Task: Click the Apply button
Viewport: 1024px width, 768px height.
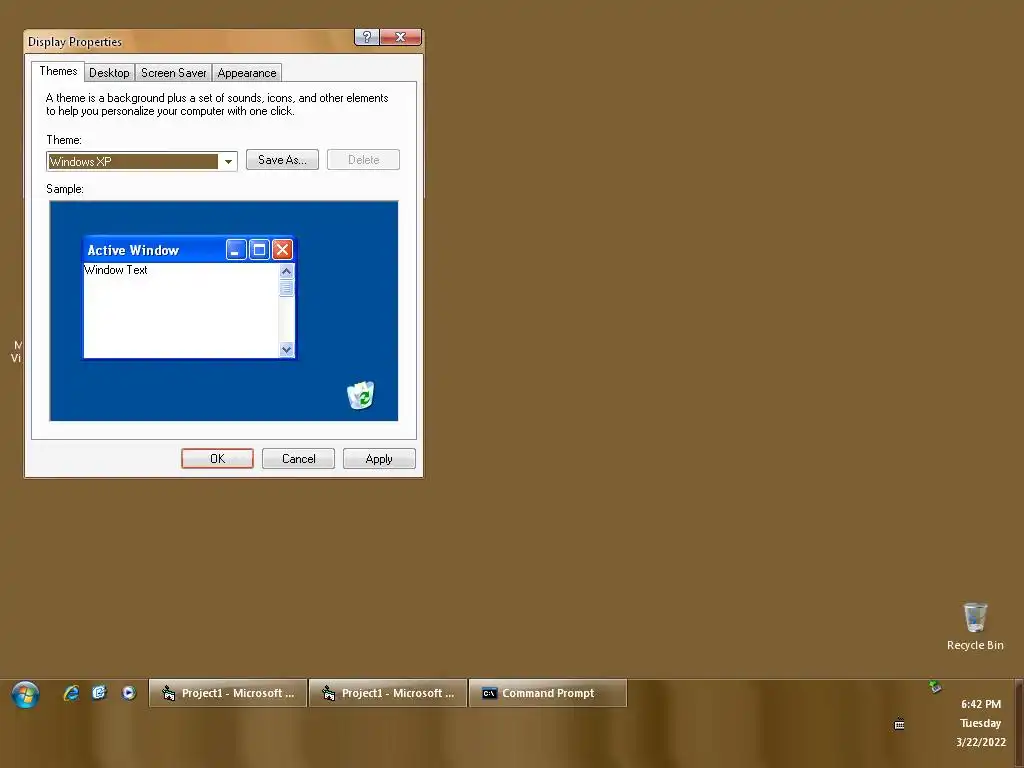Action: (x=379, y=458)
